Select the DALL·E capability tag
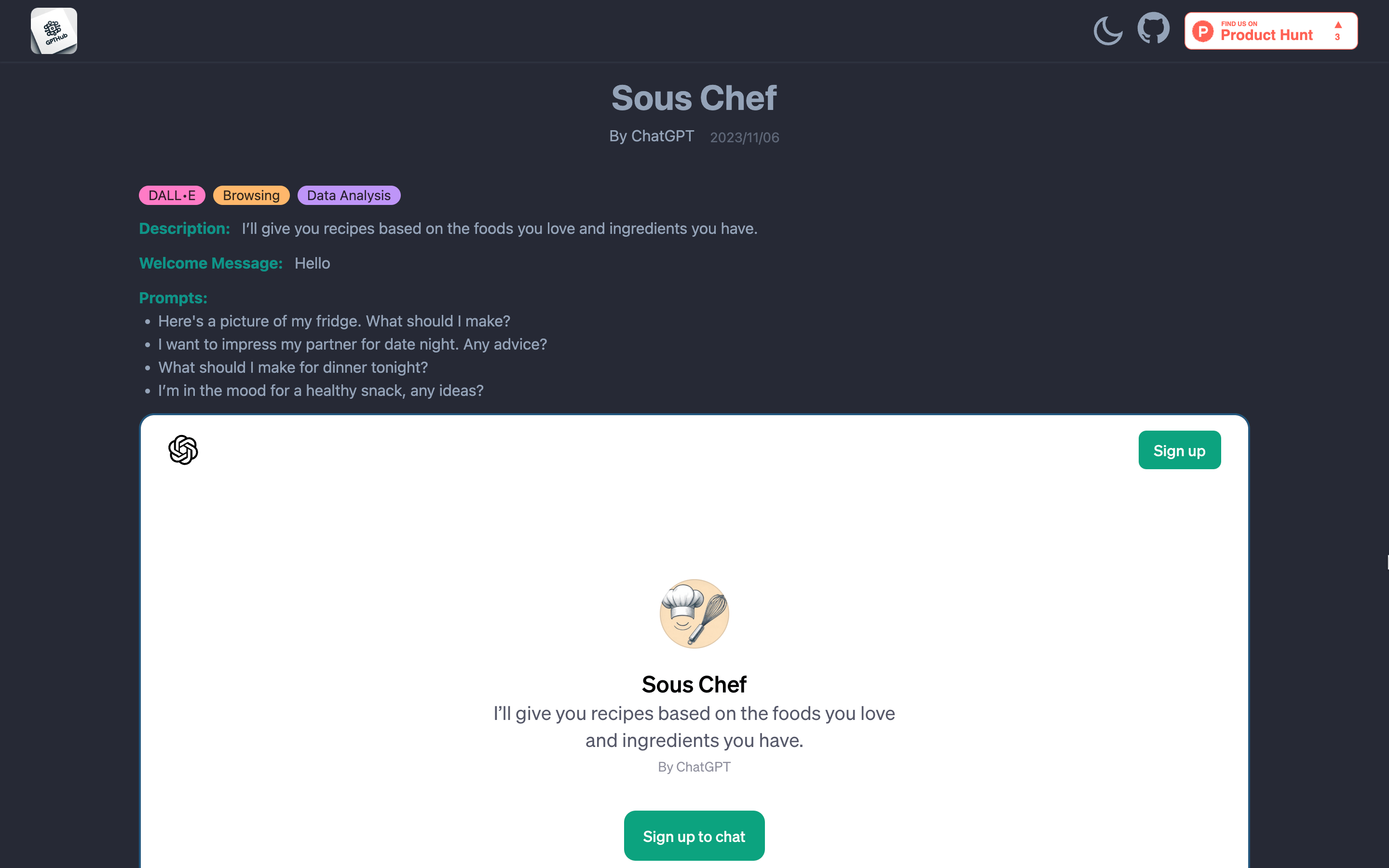1389x868 pixels. (172, 195)
